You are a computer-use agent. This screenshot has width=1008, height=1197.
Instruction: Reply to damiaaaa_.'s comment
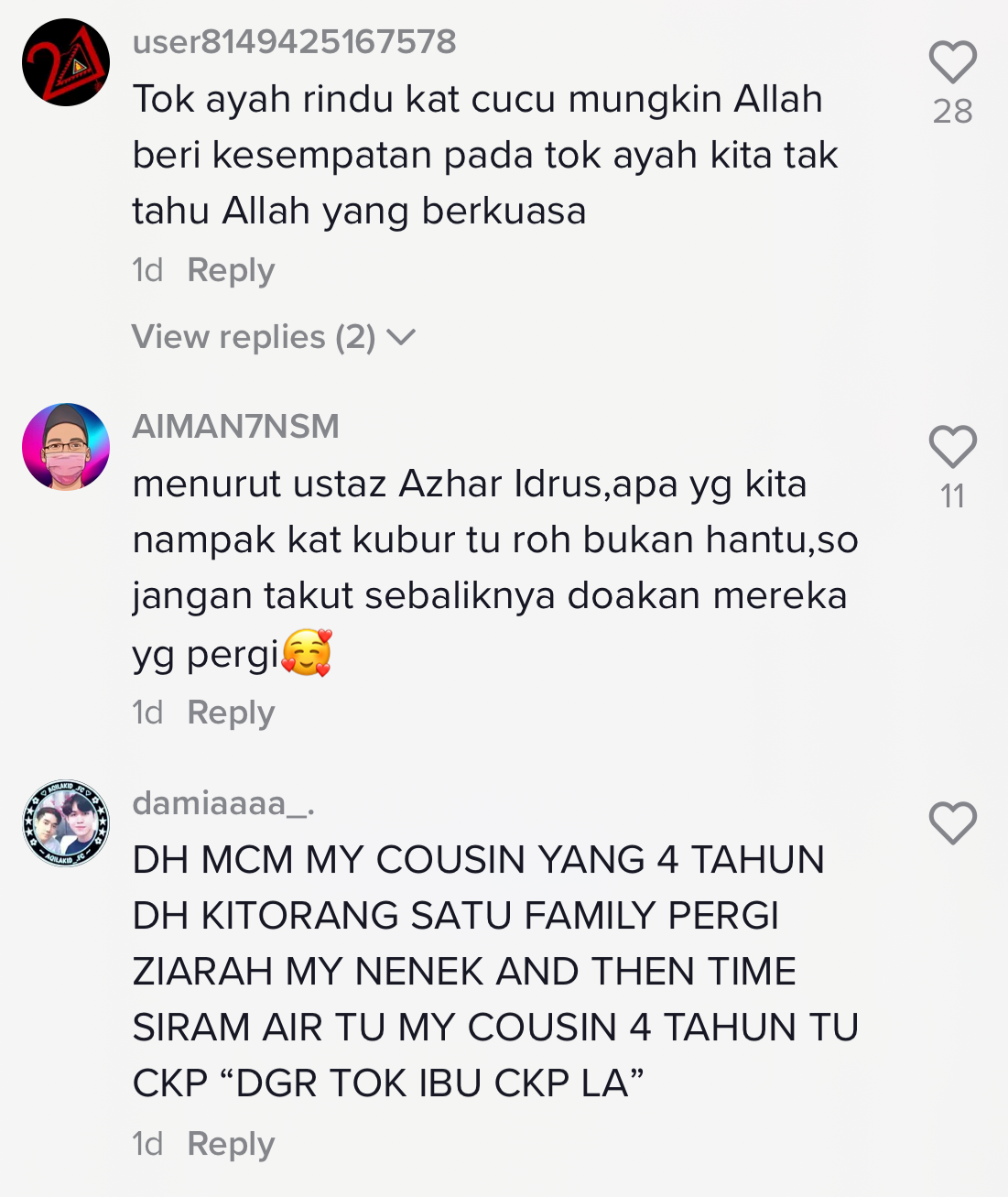coord(231,1144)
